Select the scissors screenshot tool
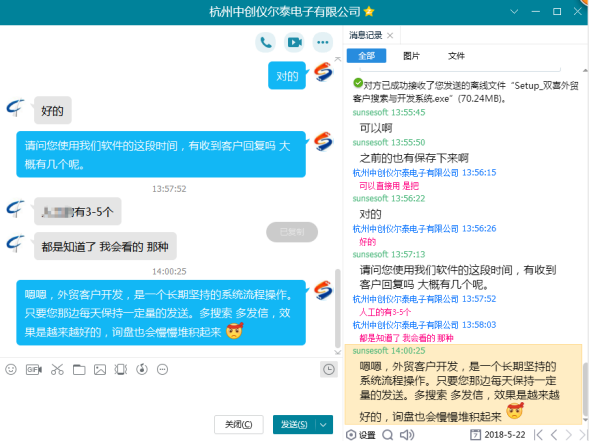 coord(57,369)
